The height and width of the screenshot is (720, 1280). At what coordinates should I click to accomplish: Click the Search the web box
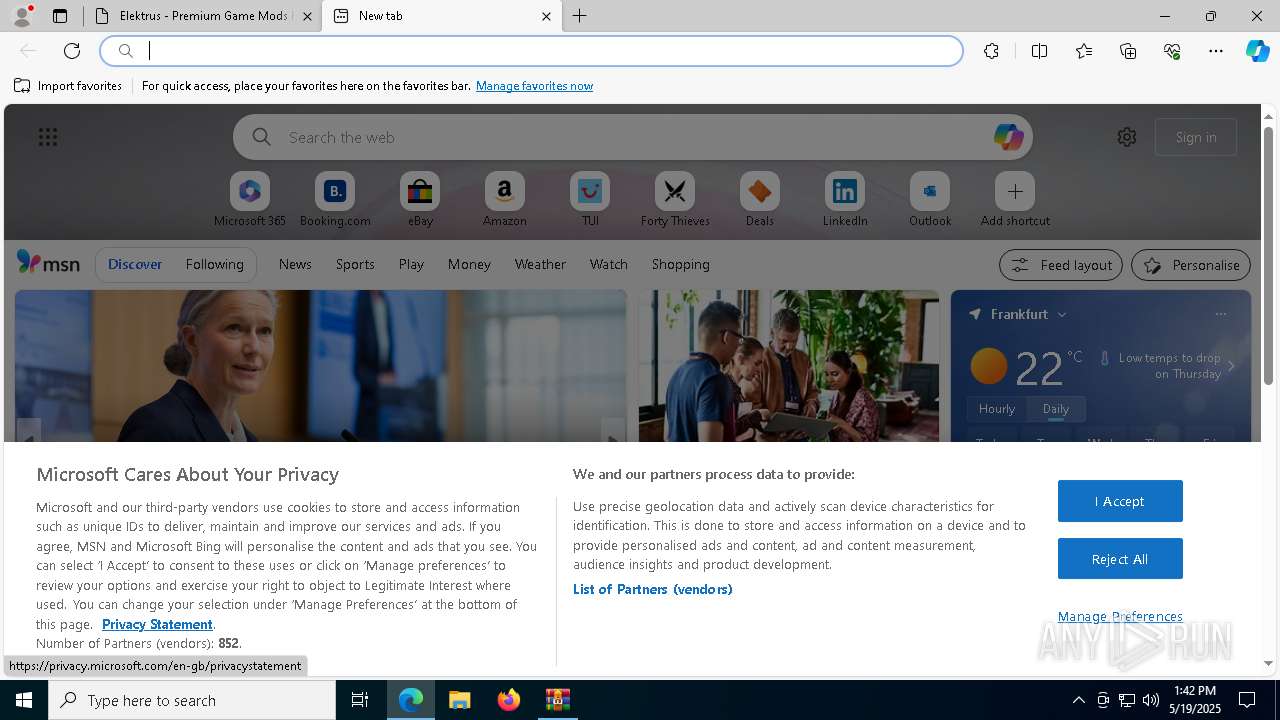(x=632, y=137)
